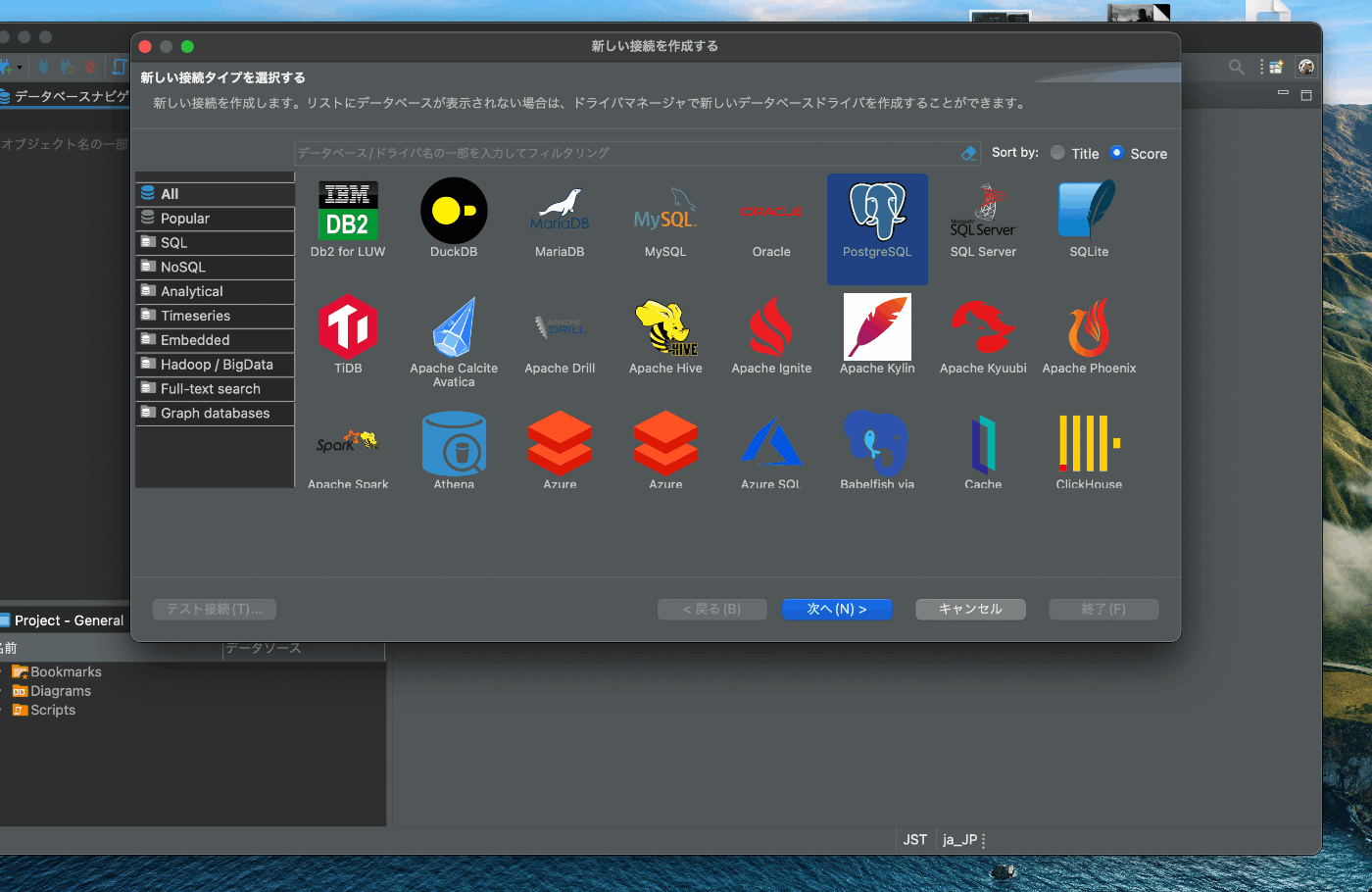Viewport: 1372px width, 892px height.
Task: Pick the MySQL database icon
Action: (x=665, y=211)
